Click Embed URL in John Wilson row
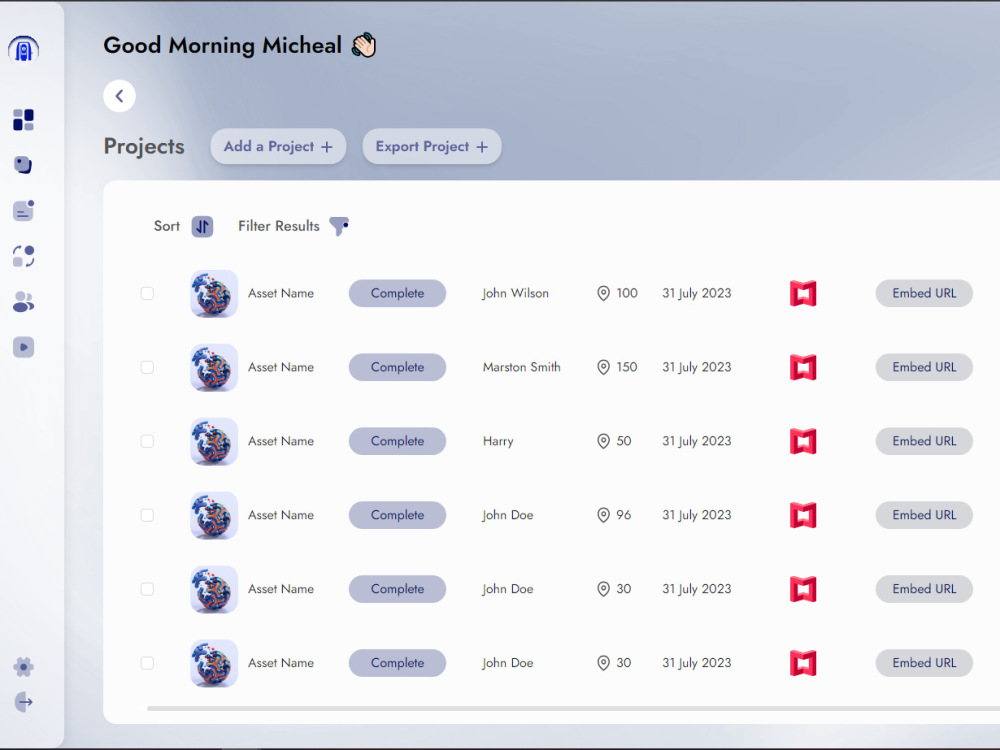The image size is (1000, 750). point(924,293)
